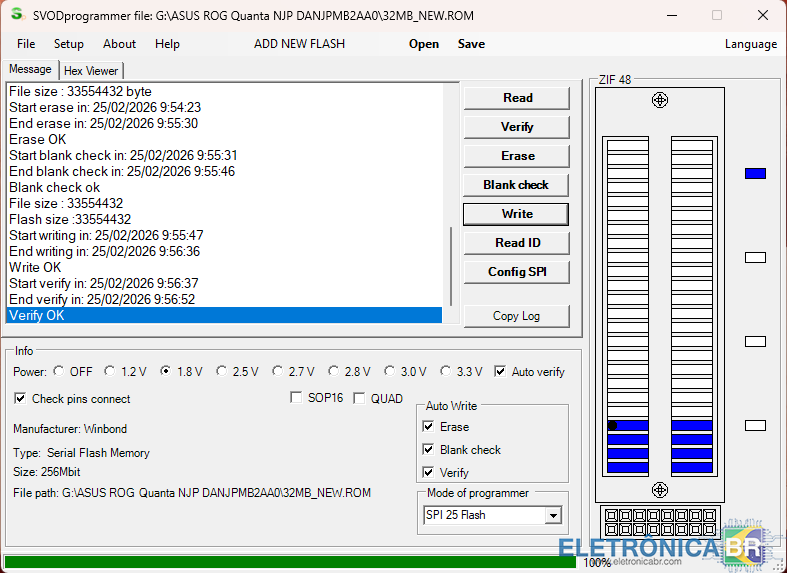Click the blue indicator beside ZIF socket

755,174
